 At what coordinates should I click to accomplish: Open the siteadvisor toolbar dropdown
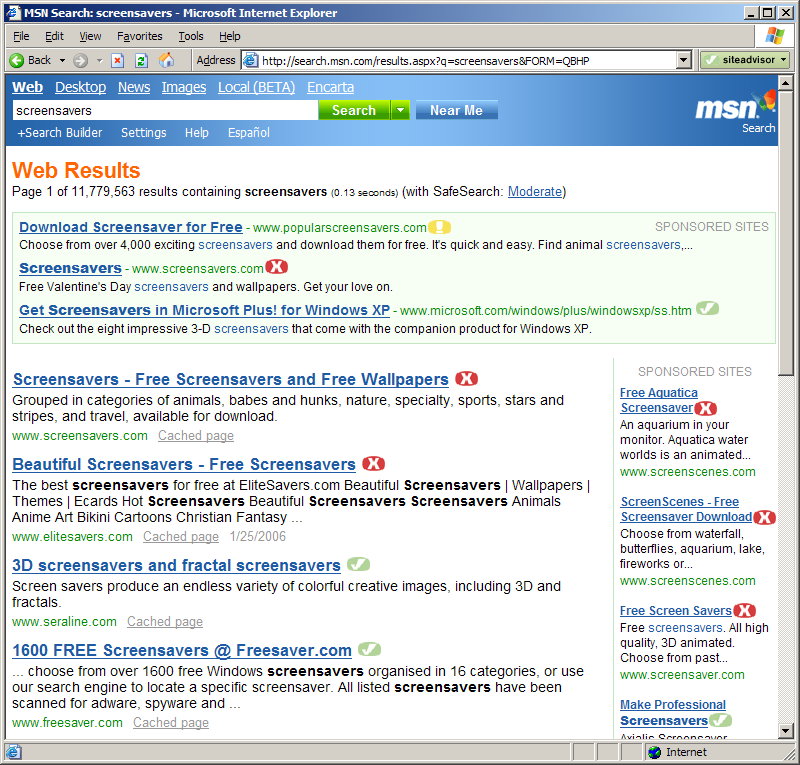784,60
